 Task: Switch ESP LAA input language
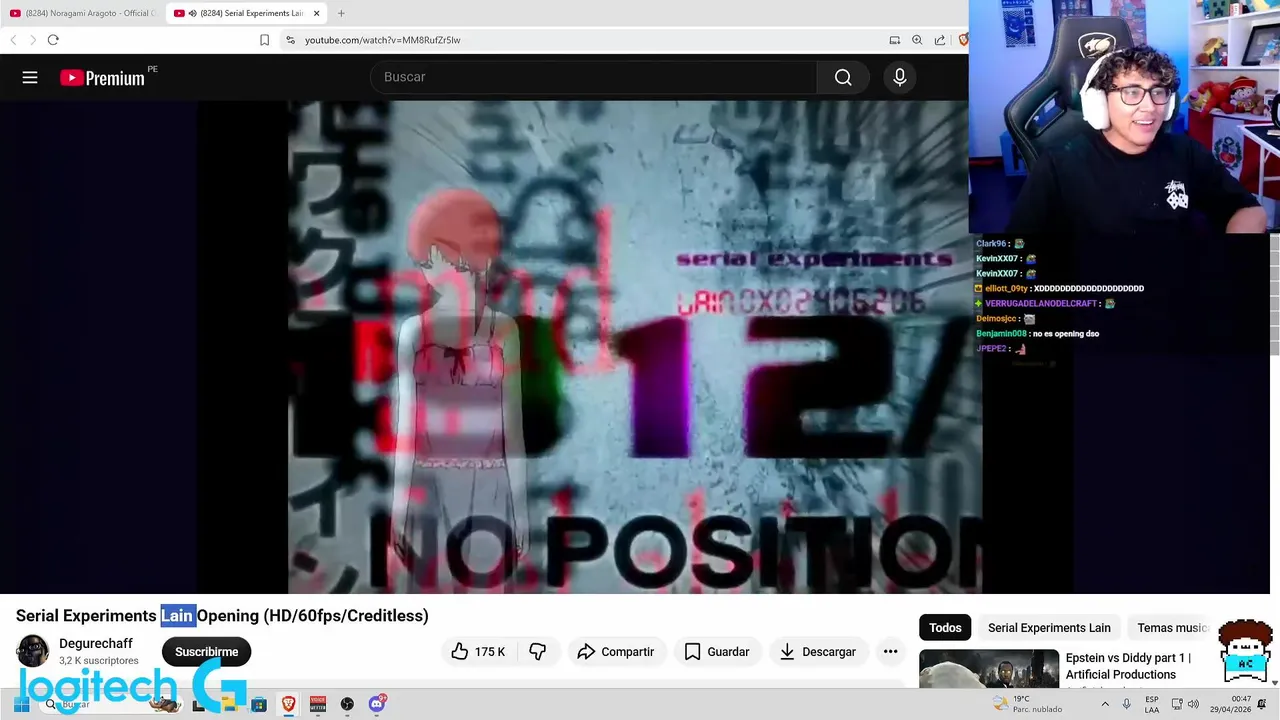[1152, 704]
